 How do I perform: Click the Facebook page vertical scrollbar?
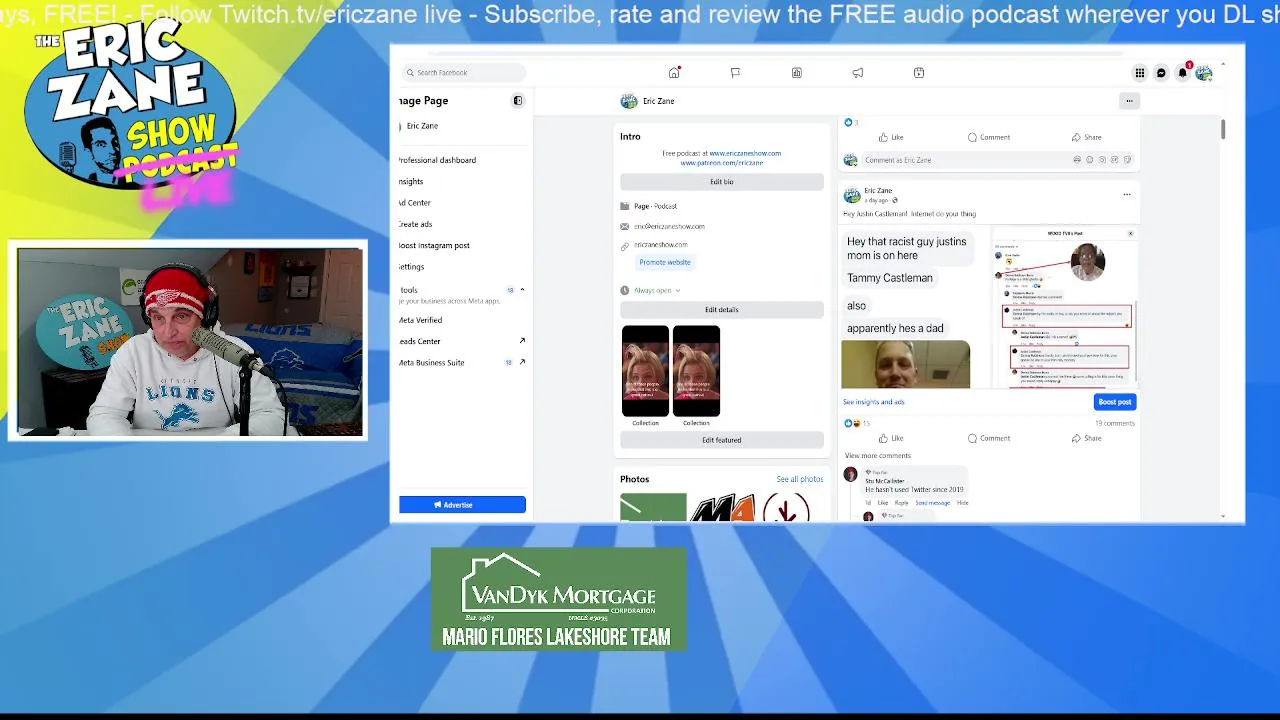click(1223, 130)
